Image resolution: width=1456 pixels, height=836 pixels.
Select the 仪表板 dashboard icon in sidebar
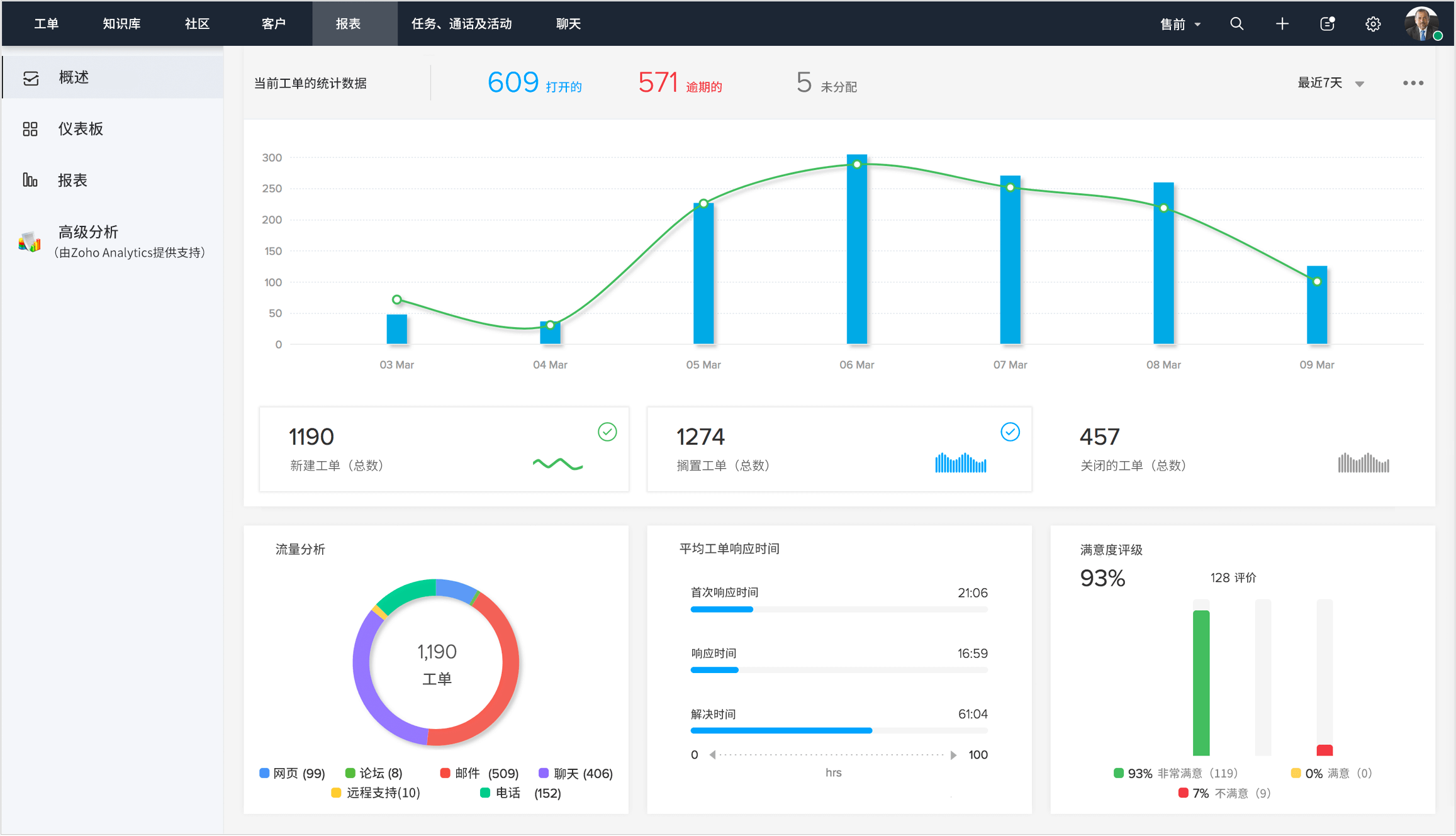[x=30, y=128]
